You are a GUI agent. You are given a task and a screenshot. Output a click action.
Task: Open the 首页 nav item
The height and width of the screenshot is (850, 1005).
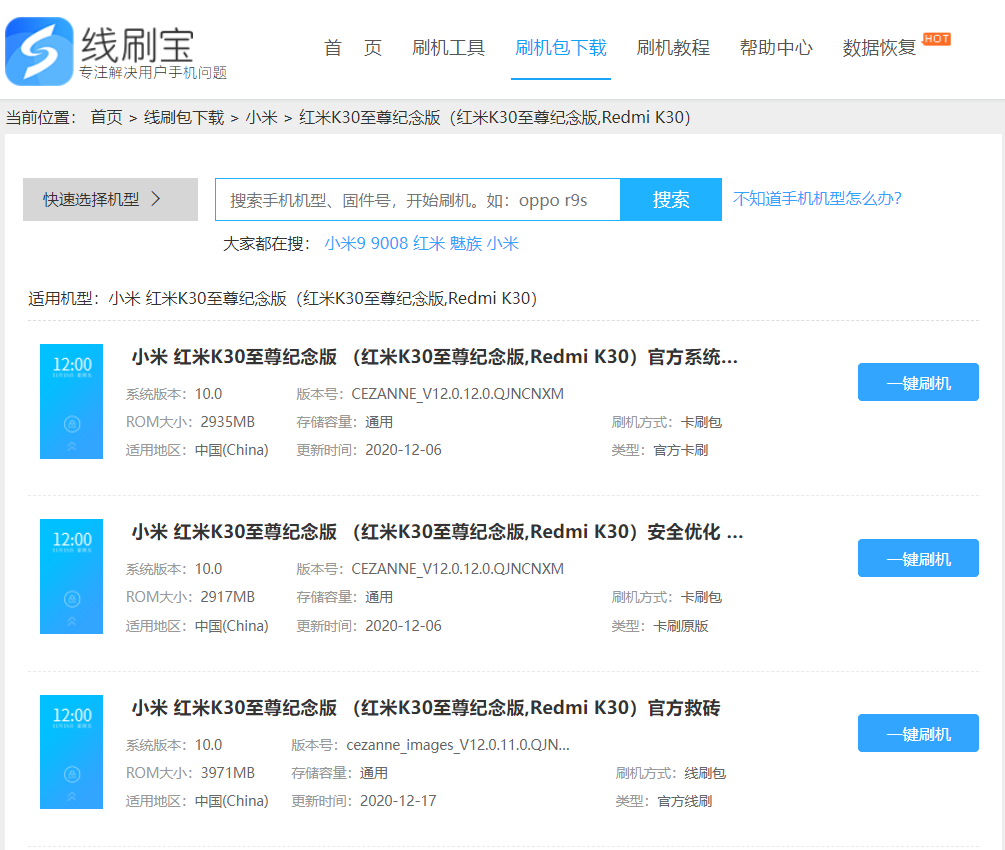coord(353,48)
